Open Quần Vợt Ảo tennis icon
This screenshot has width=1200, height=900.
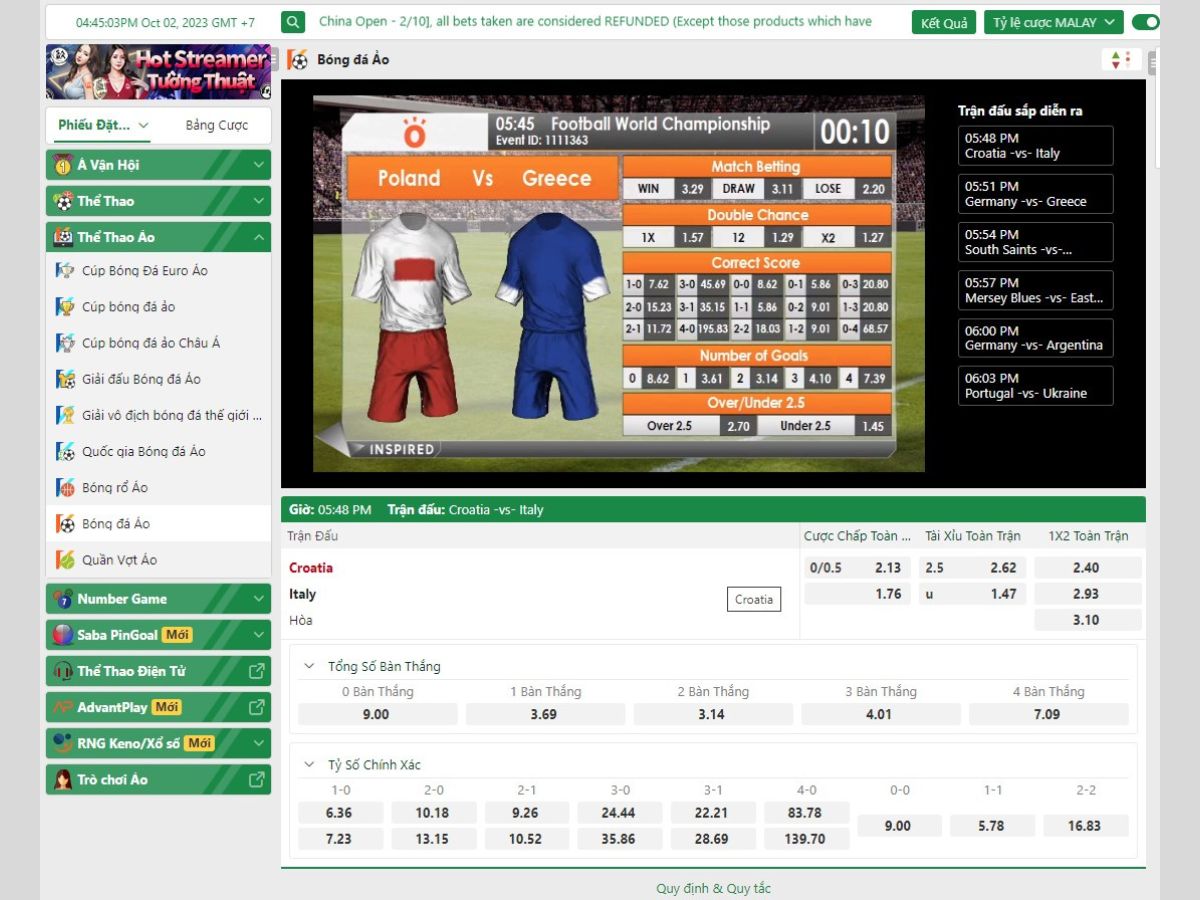click(x=65, y=560)
